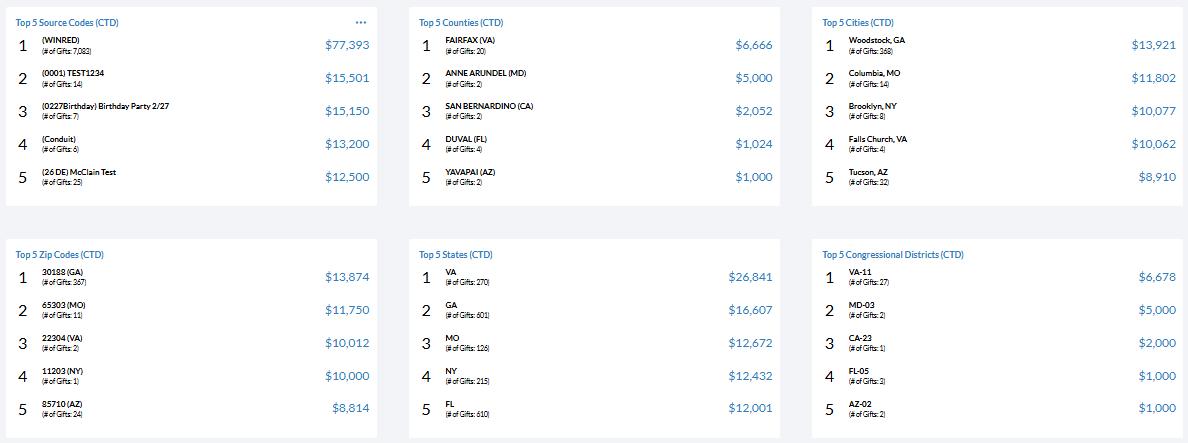
Task: Click the $13,921 Woodstock, GA amount
Action: tap(1153, 45)
